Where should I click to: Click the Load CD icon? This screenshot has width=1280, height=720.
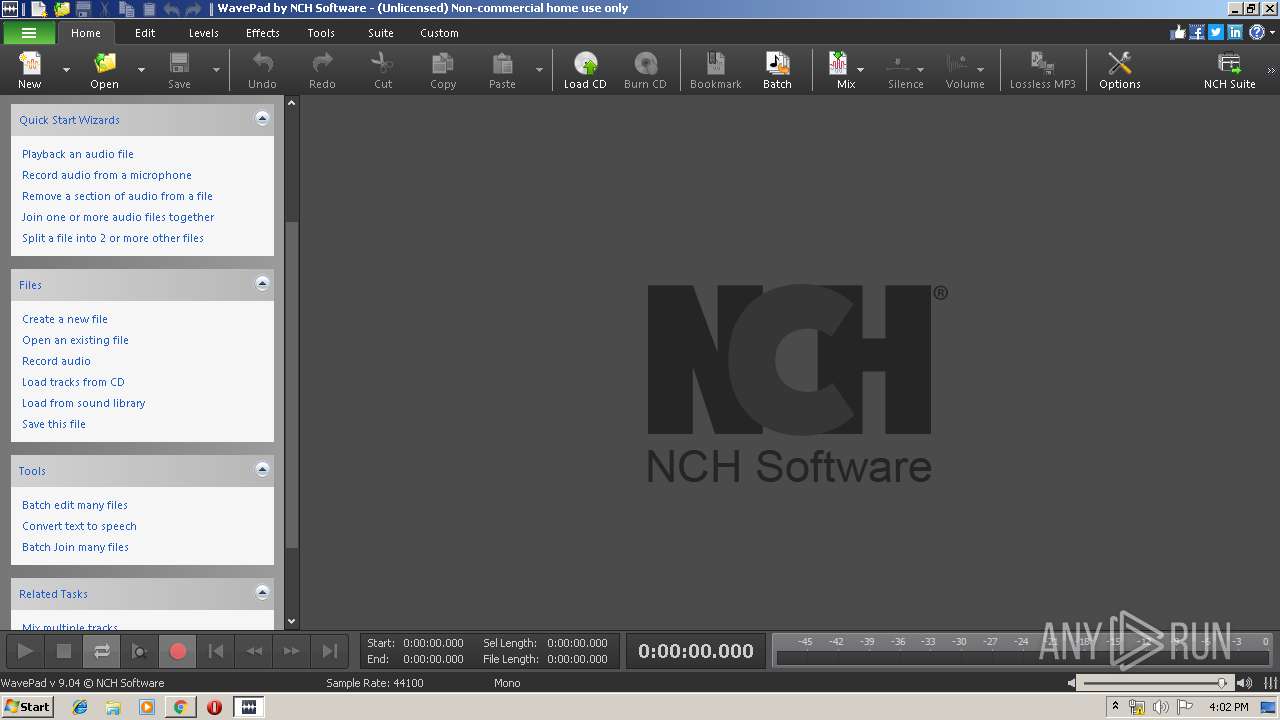(x=585, y=70)
